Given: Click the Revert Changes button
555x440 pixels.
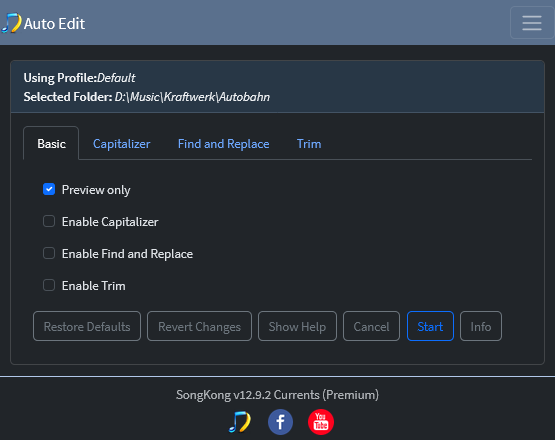Looking at the screenshot, I should click(199, 326).
